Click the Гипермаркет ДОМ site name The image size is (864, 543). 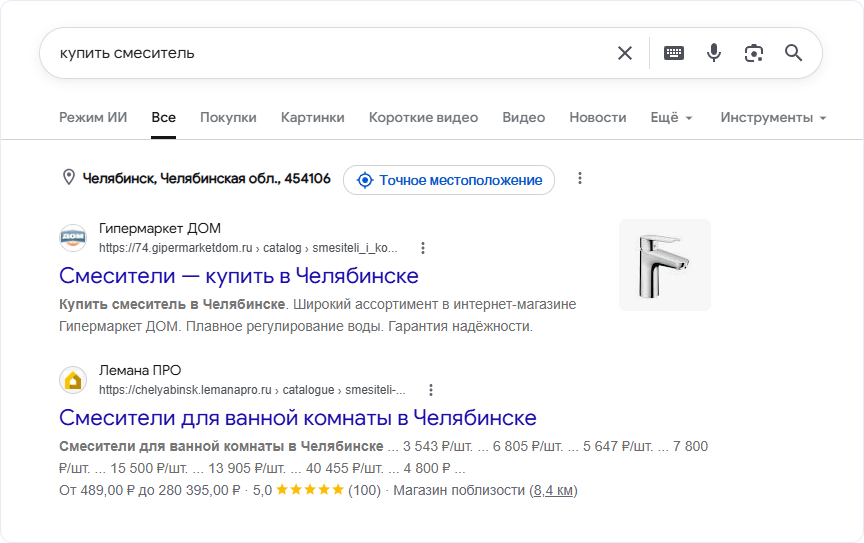pos(160,228)
